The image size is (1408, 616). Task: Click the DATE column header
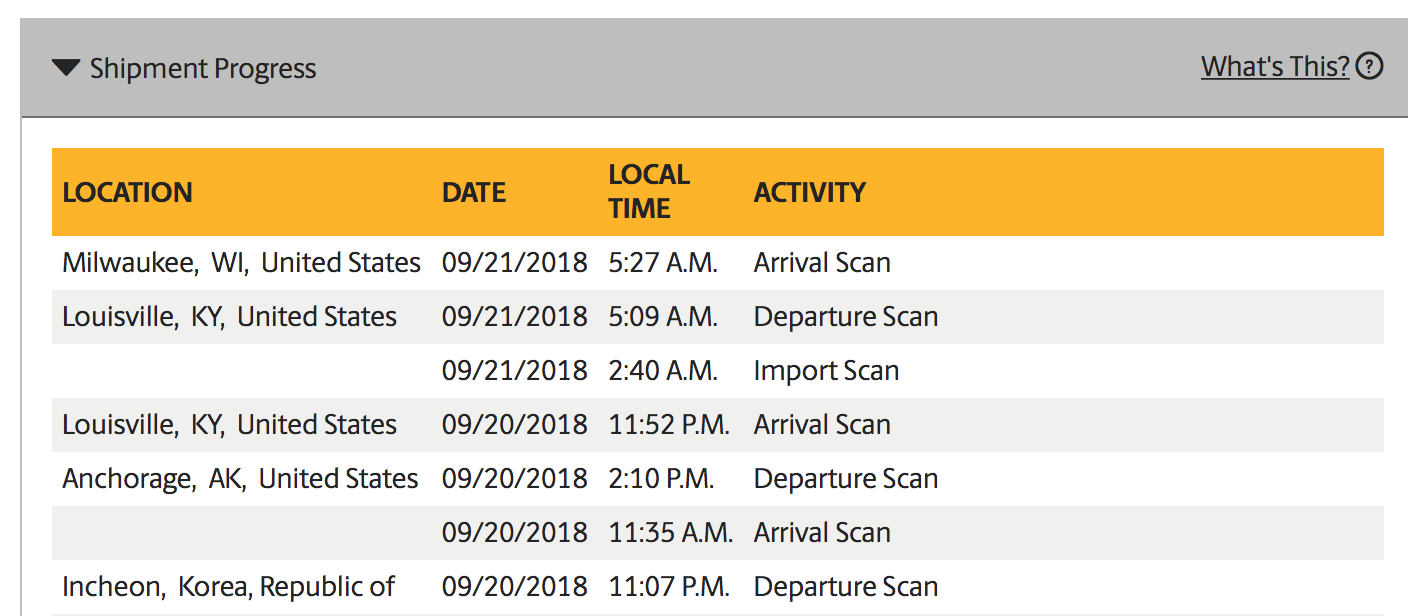tap(474, 192)
